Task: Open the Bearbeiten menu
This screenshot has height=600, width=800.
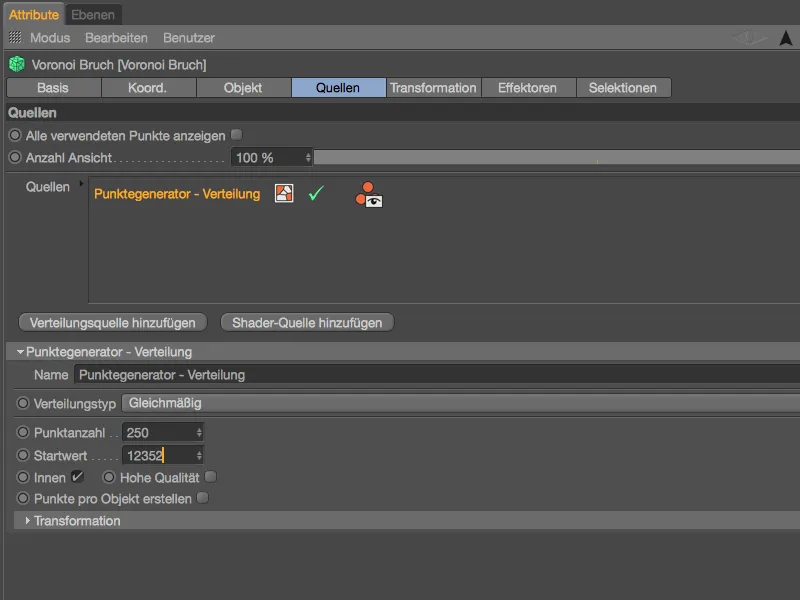Action: coord(116,38)
